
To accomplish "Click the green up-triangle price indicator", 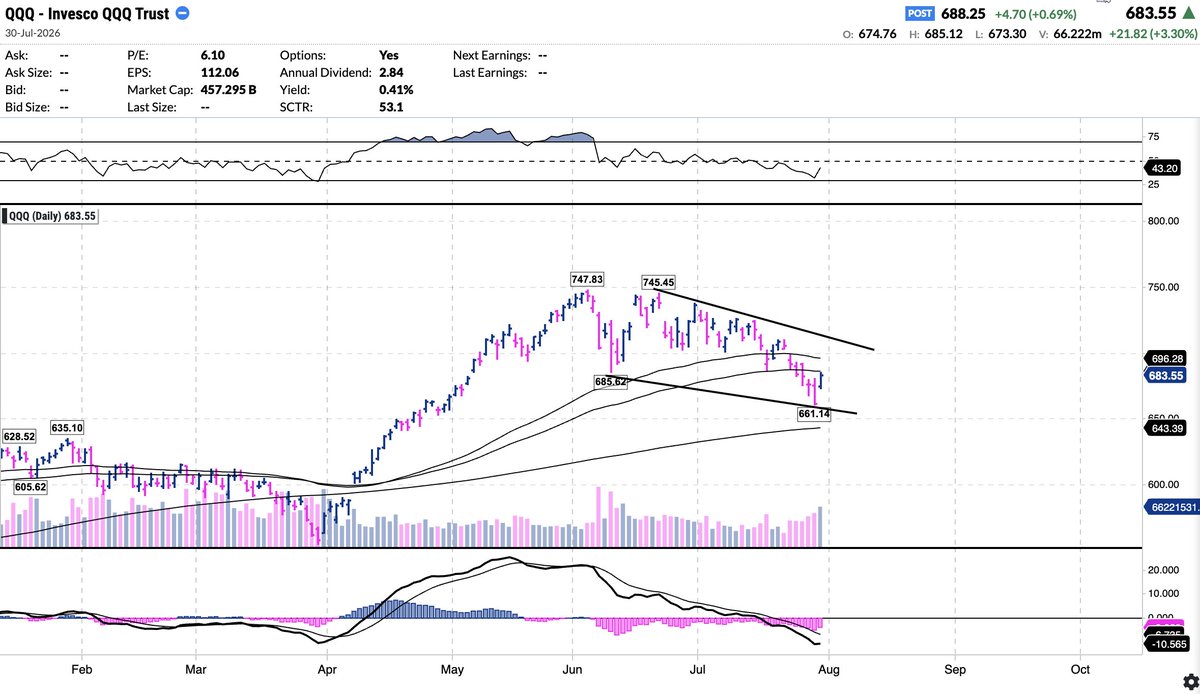I will coord(1187,13).
